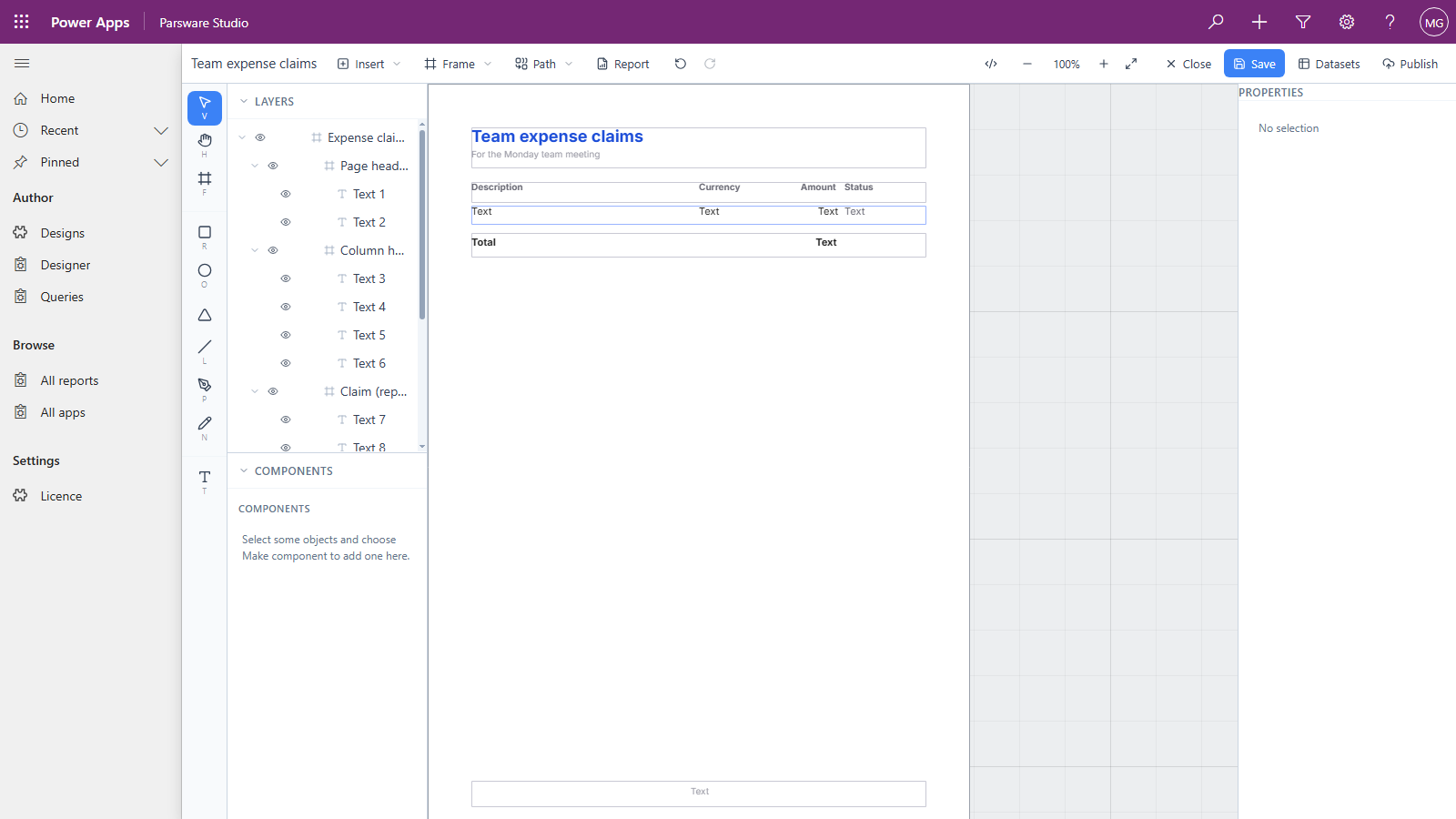
Task: Select the ellipse shape tool
Action: (x=205, y=275)
